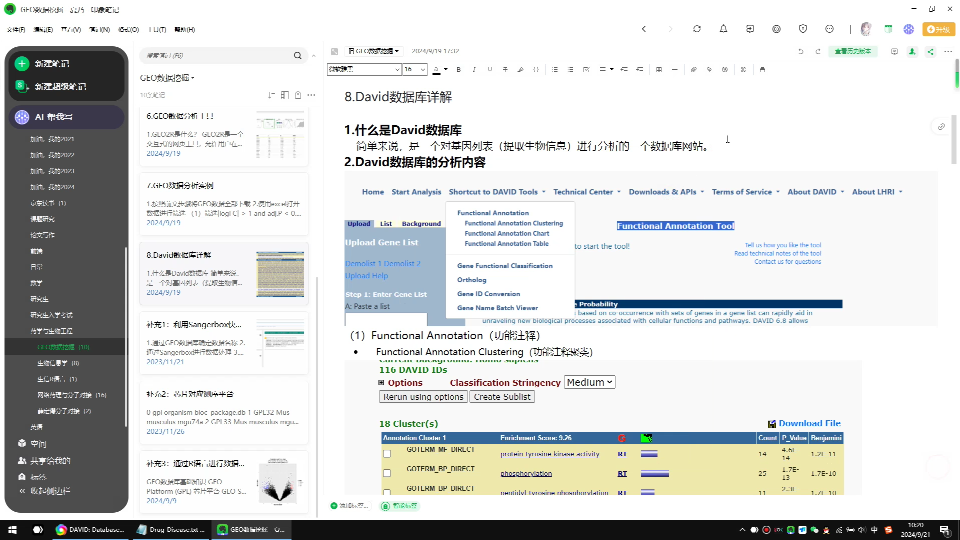Click the orange upgrade button
The width and height of the screenshot is (960, 540).
(939, 29)
